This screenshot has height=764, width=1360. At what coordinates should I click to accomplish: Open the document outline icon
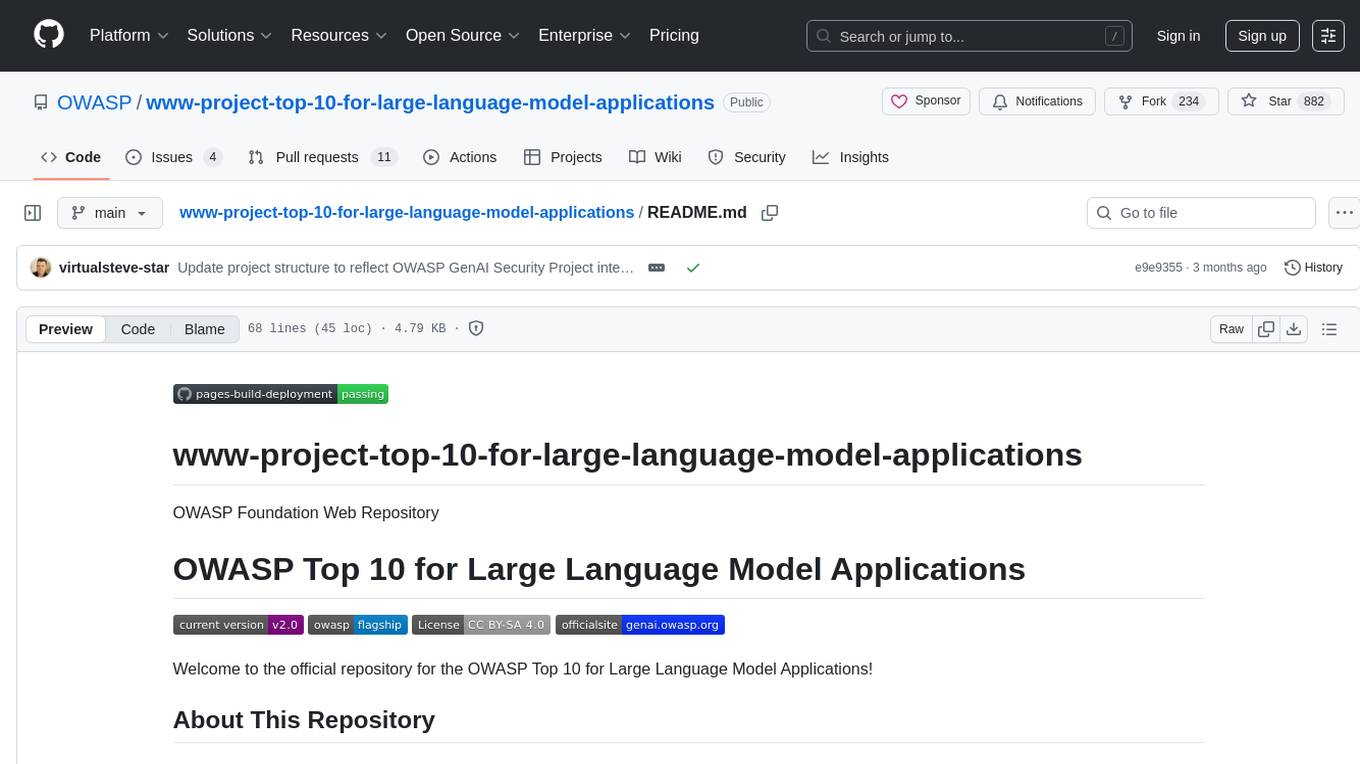click(x=1329, y=329)
